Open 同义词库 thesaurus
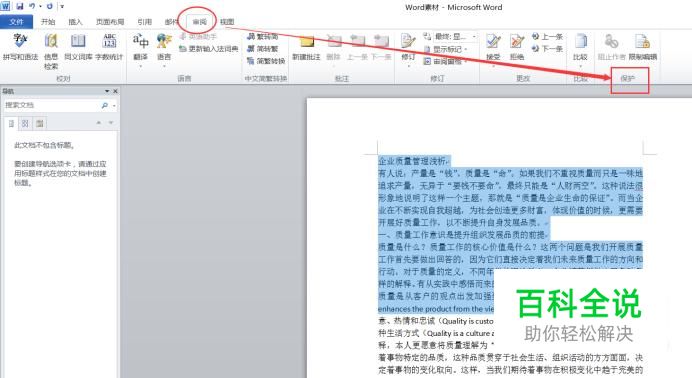The image size is (692, 378). pos(78,47)
